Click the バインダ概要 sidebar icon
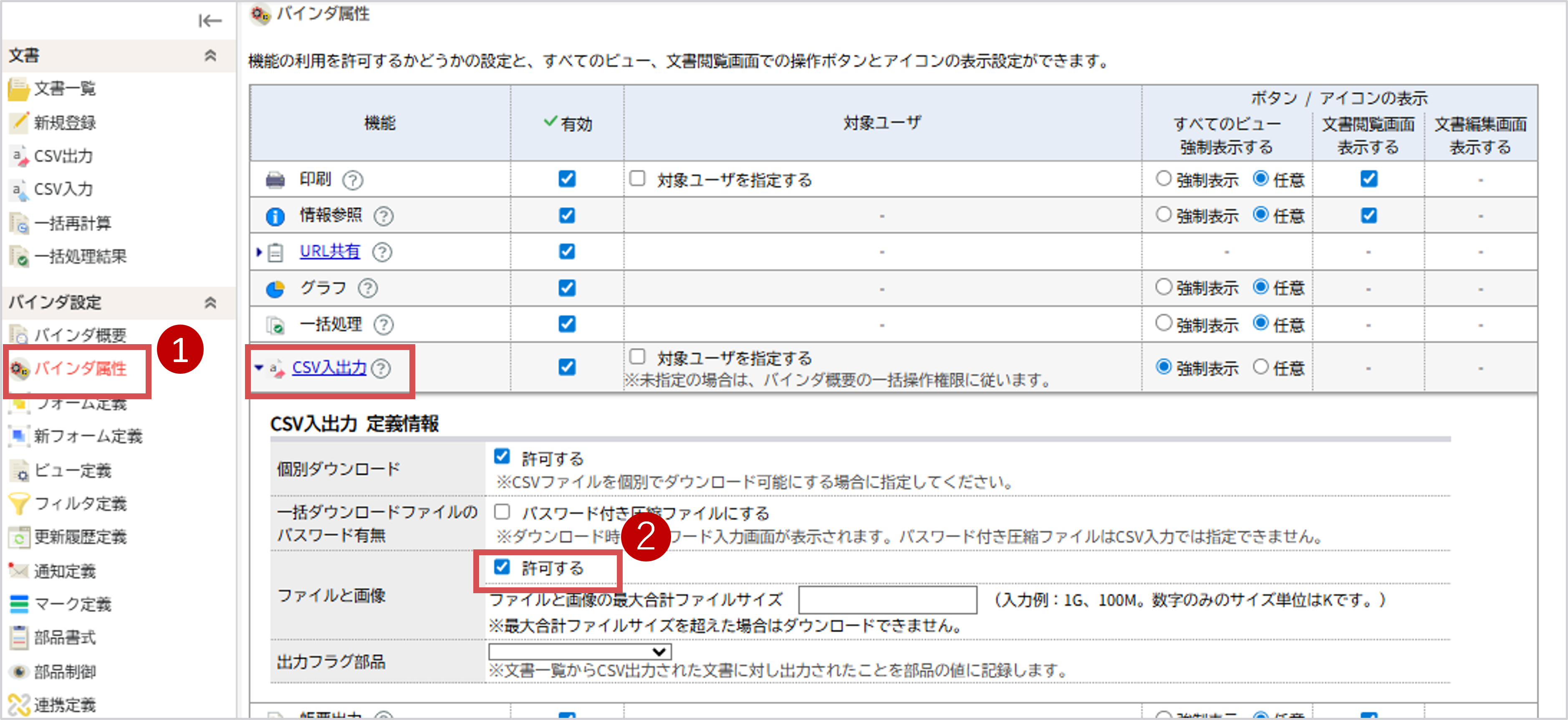Screen dimensions: 1568x720 [20, 335]
